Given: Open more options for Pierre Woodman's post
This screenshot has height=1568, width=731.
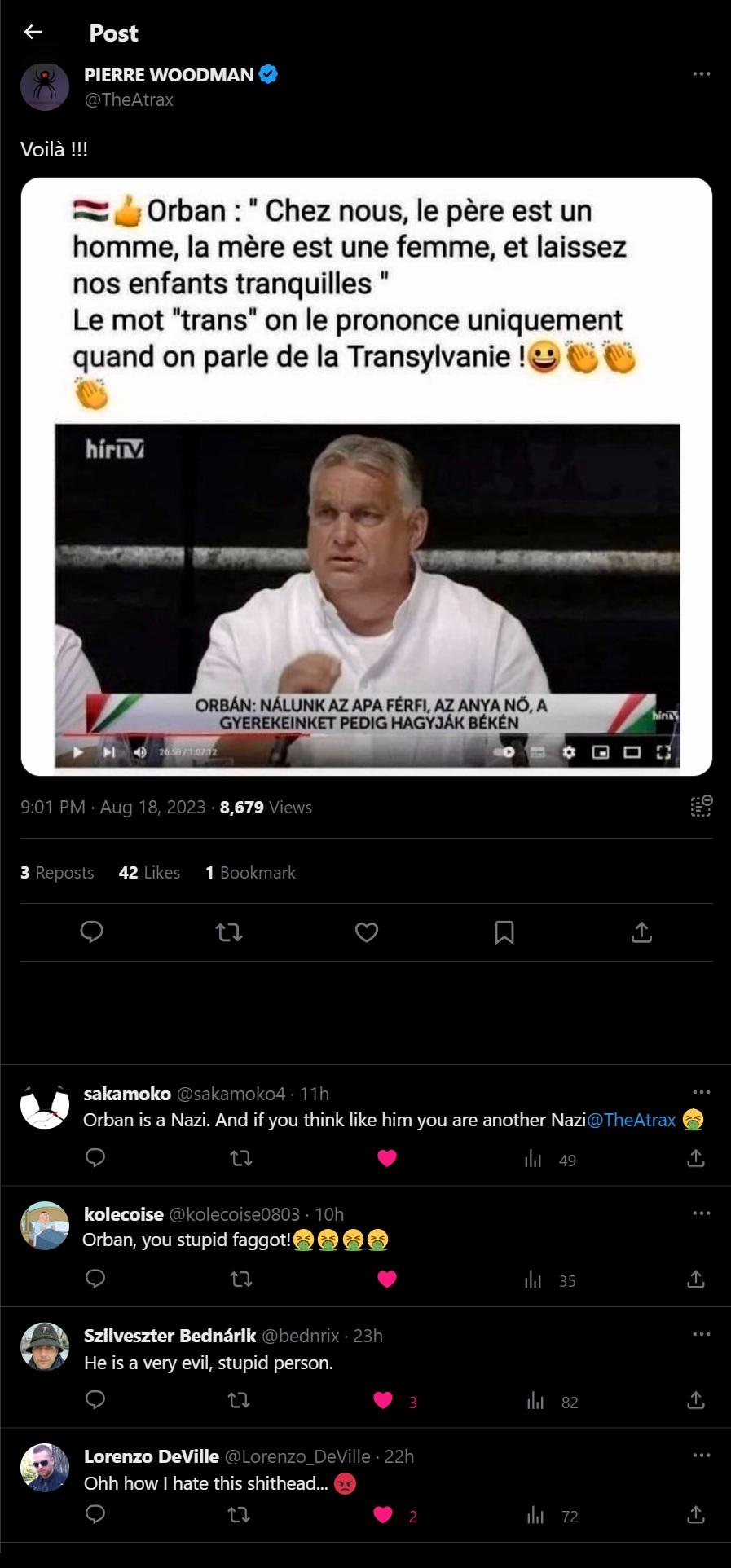Looking at the screenshot, I should point(701,74).
